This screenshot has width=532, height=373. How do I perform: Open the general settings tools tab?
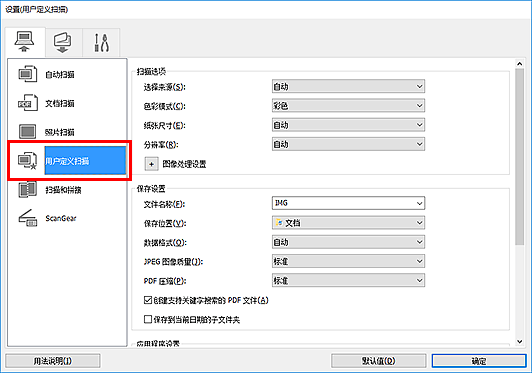tap(101, 43)
